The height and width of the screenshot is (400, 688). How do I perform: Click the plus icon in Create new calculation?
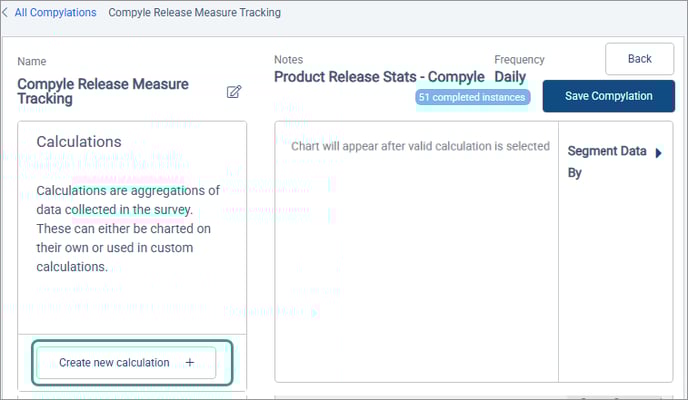[190, 362]
